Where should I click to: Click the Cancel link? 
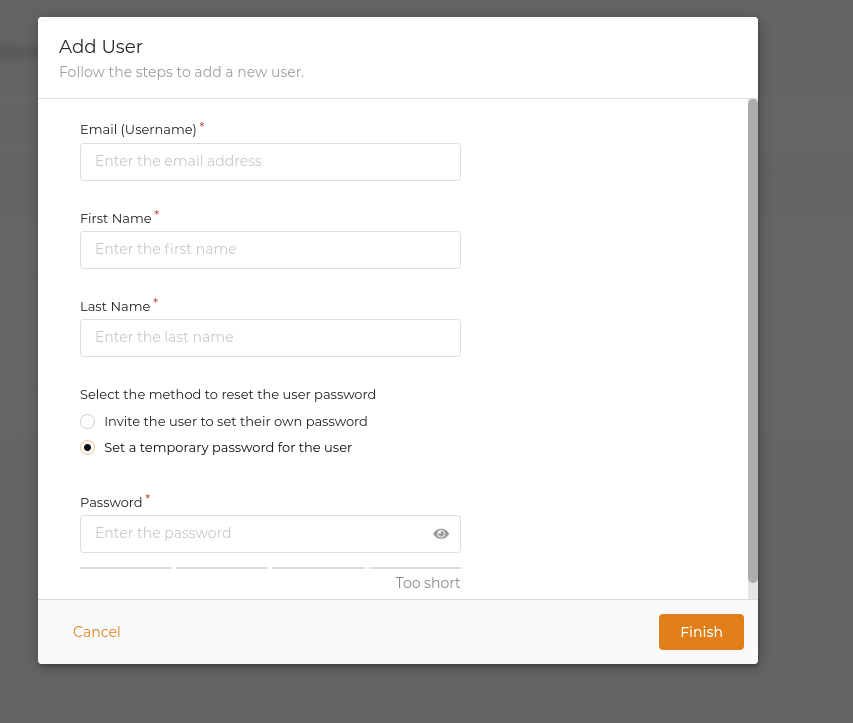96,631
